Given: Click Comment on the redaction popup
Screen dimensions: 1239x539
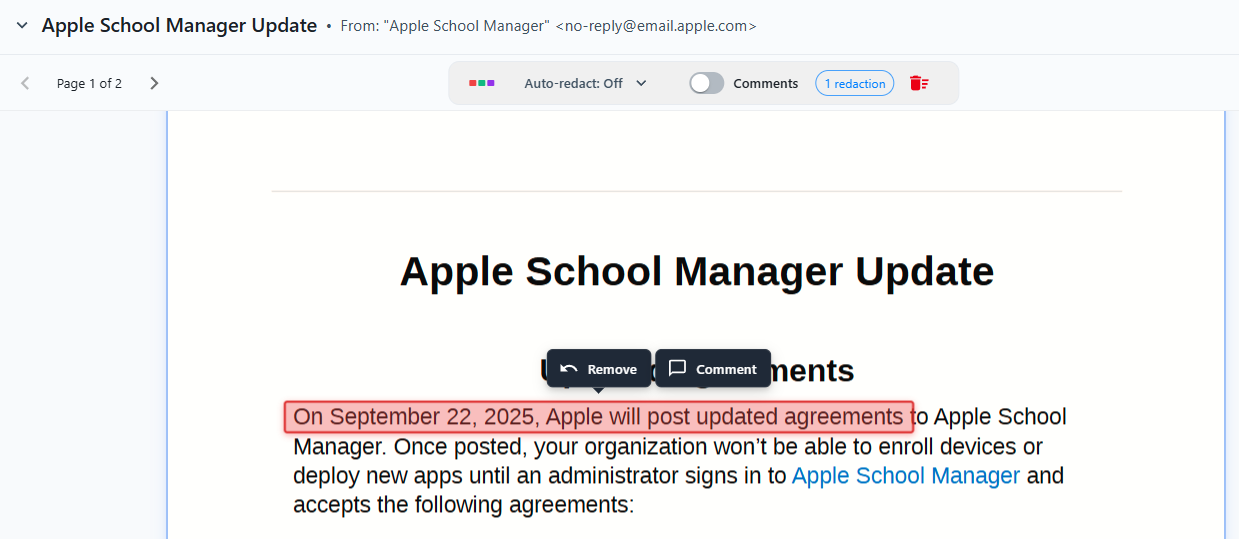Looking at the screenshot, I should tap(713, 369).
